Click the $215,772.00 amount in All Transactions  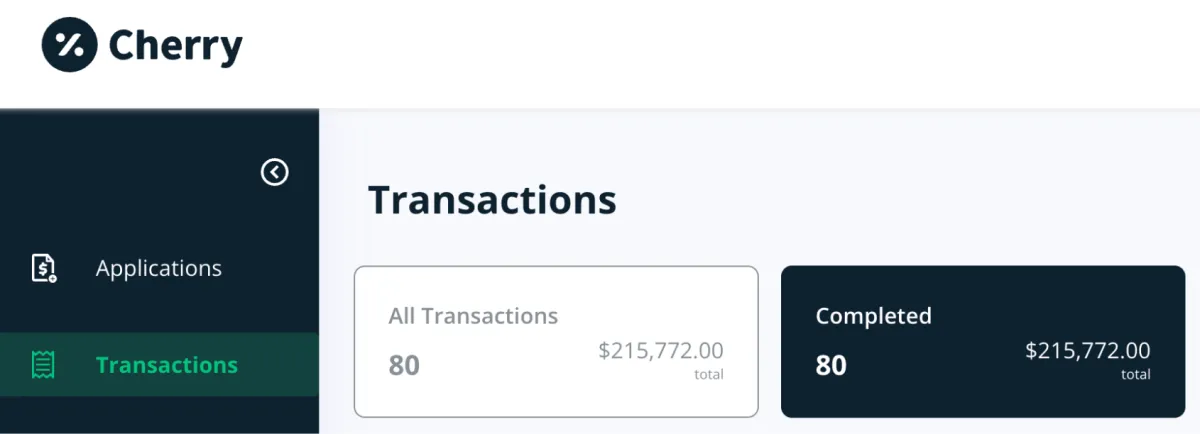[661, 350]
